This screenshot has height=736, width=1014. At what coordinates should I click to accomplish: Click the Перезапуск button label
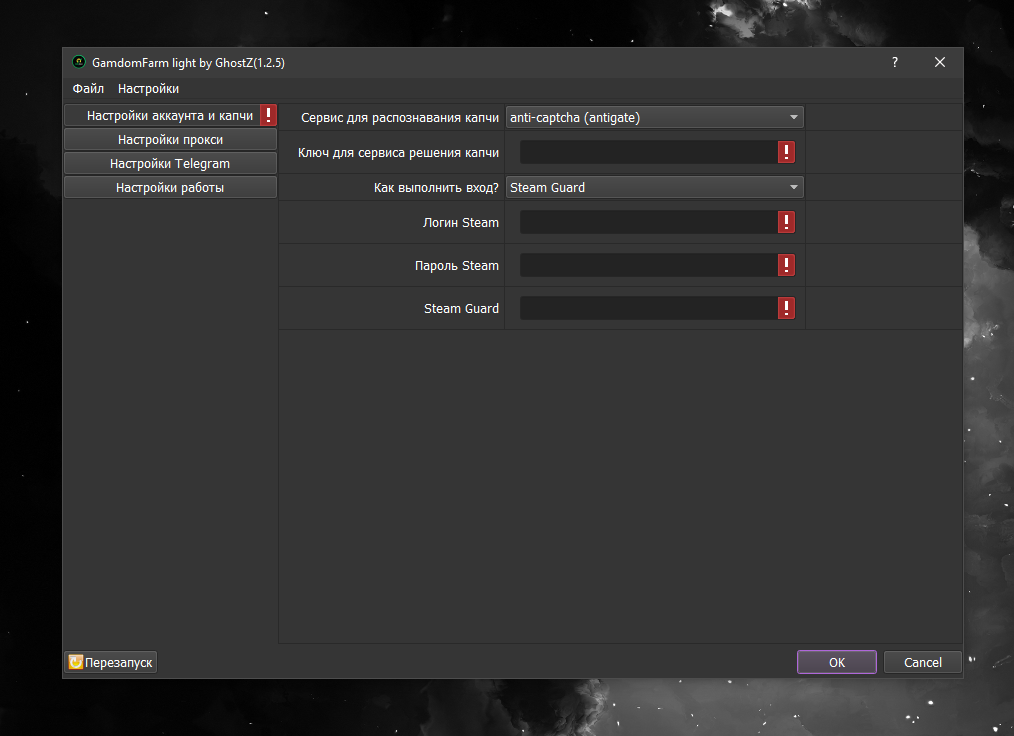click(118, 662)
